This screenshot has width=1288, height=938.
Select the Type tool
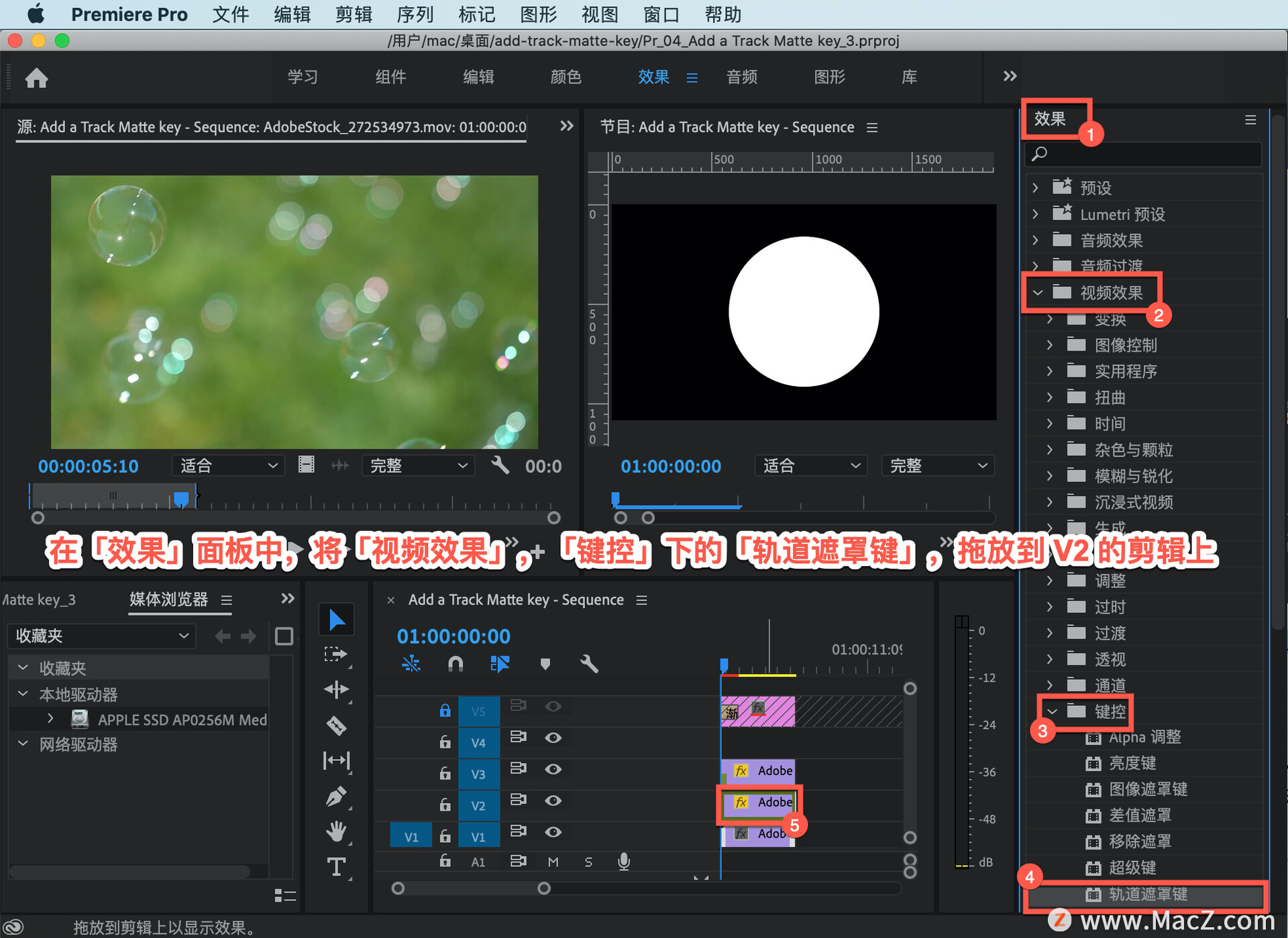(336, 867)
